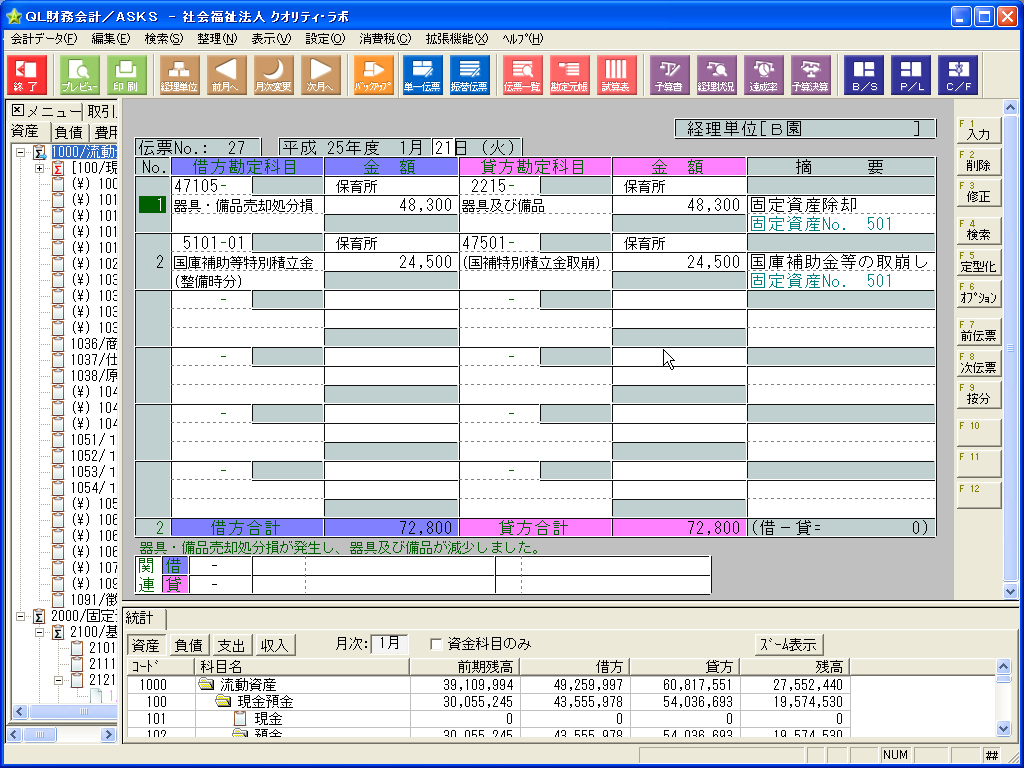Image resolution: width=1024 pixels, height=768 pixels.
Task: Click the F3 修正 button
Action: point(978,193)
